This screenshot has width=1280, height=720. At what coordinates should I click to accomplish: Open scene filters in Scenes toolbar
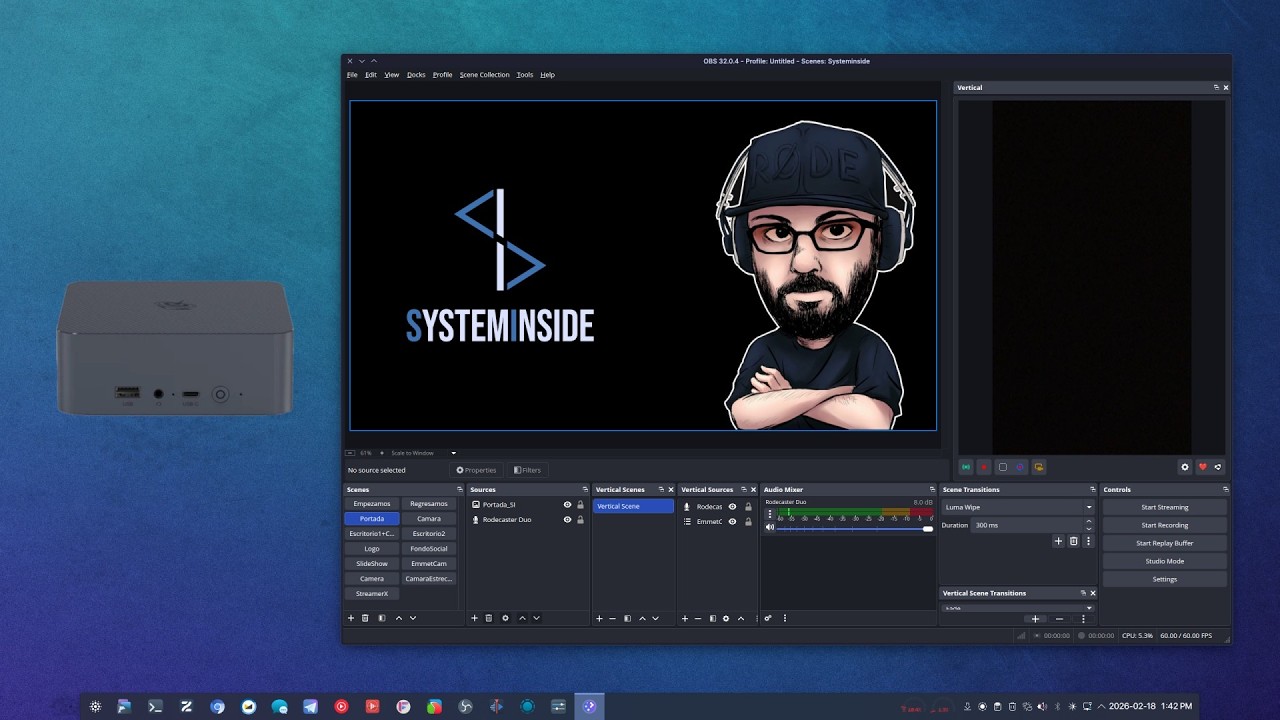click(382, 618)
